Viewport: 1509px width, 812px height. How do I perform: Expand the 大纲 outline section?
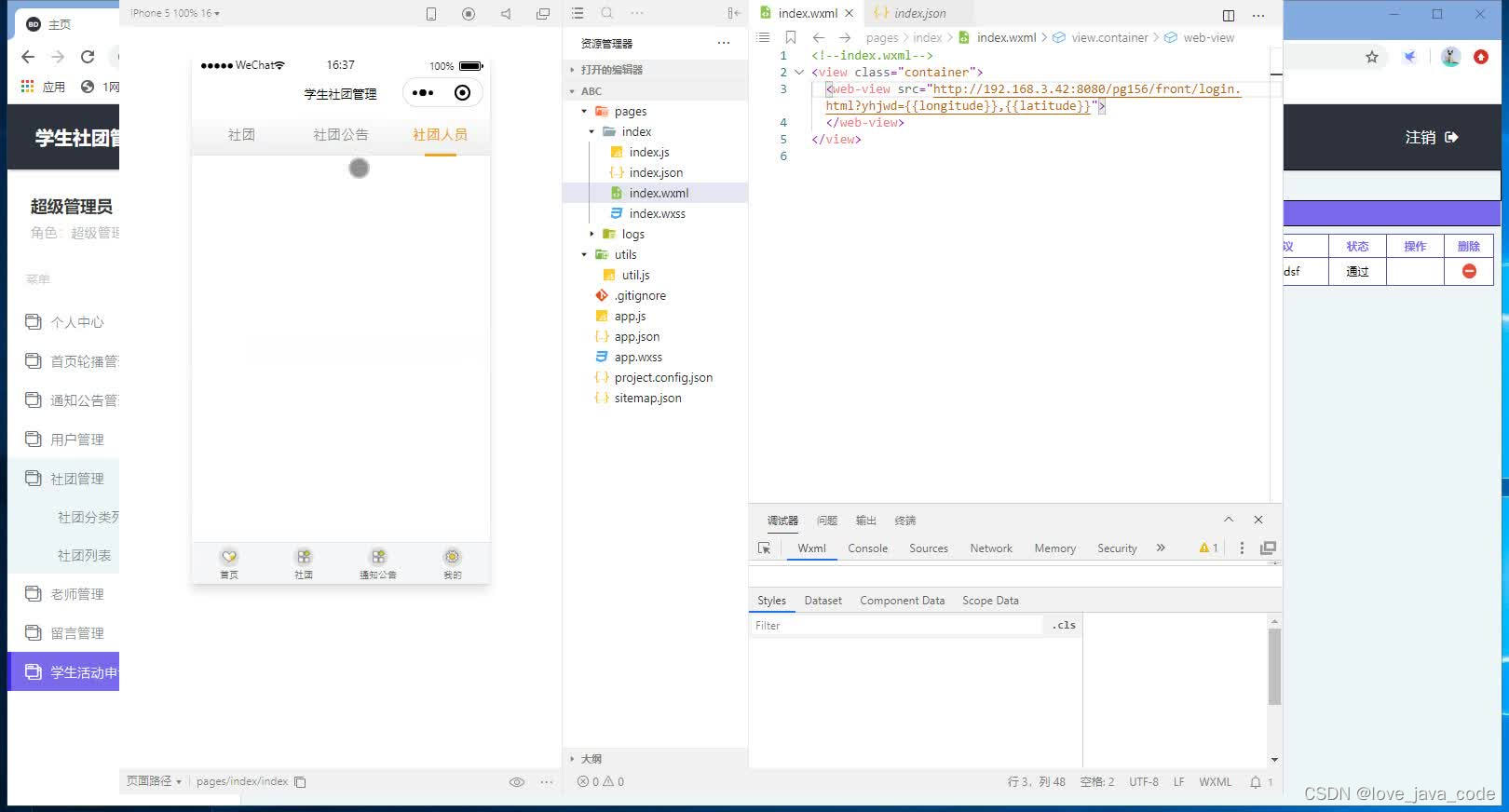point(572,759)
